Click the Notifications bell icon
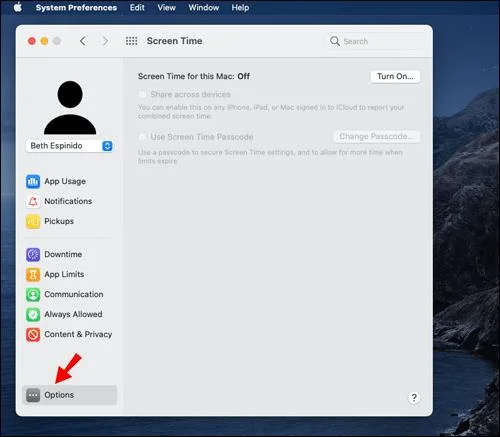Viewport: 500px width, 437px height. click(x=33, y=201)
